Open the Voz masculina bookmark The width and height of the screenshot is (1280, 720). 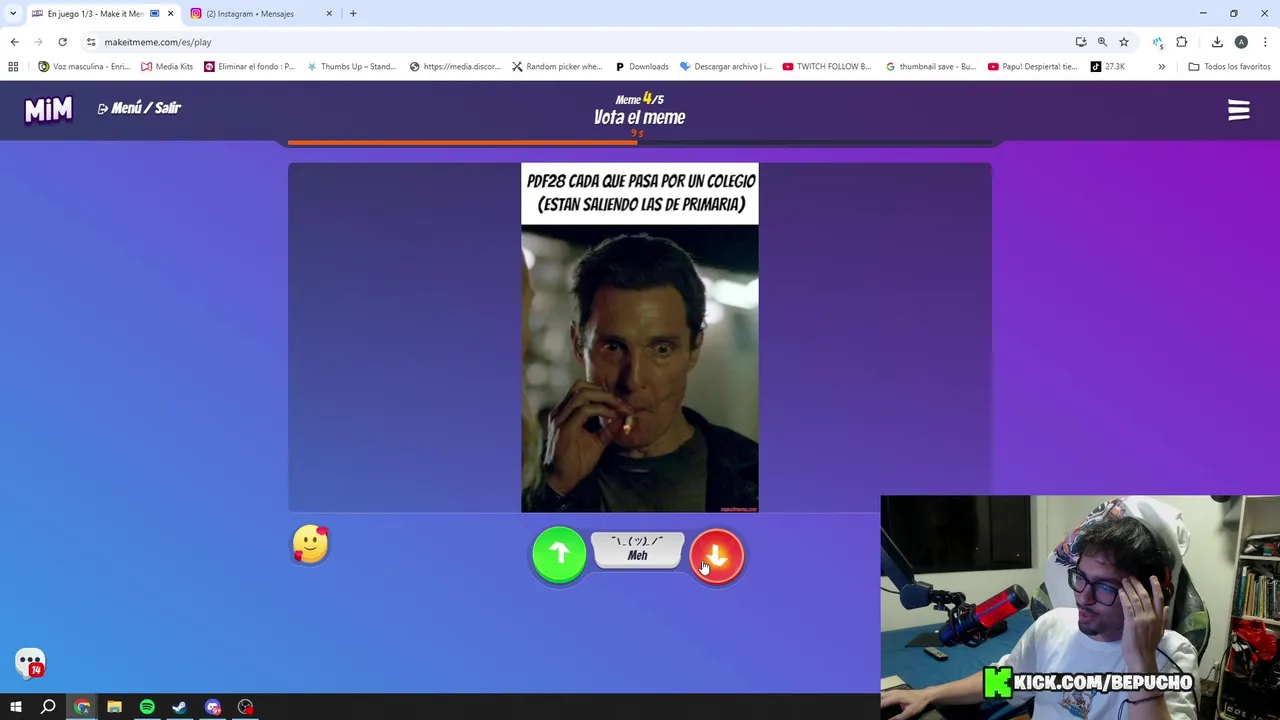pos(84,67)
